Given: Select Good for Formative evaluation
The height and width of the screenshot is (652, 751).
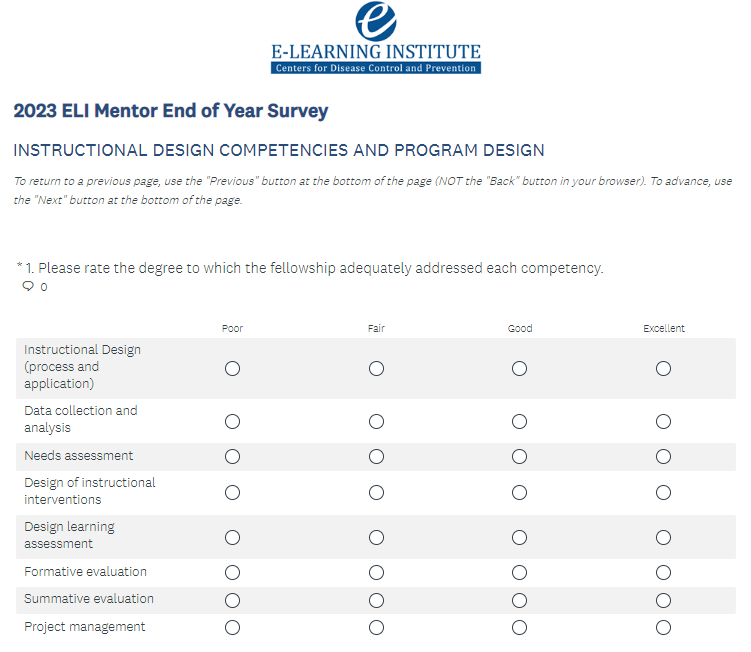Looking at the screenshot, I should click(519, 573).
